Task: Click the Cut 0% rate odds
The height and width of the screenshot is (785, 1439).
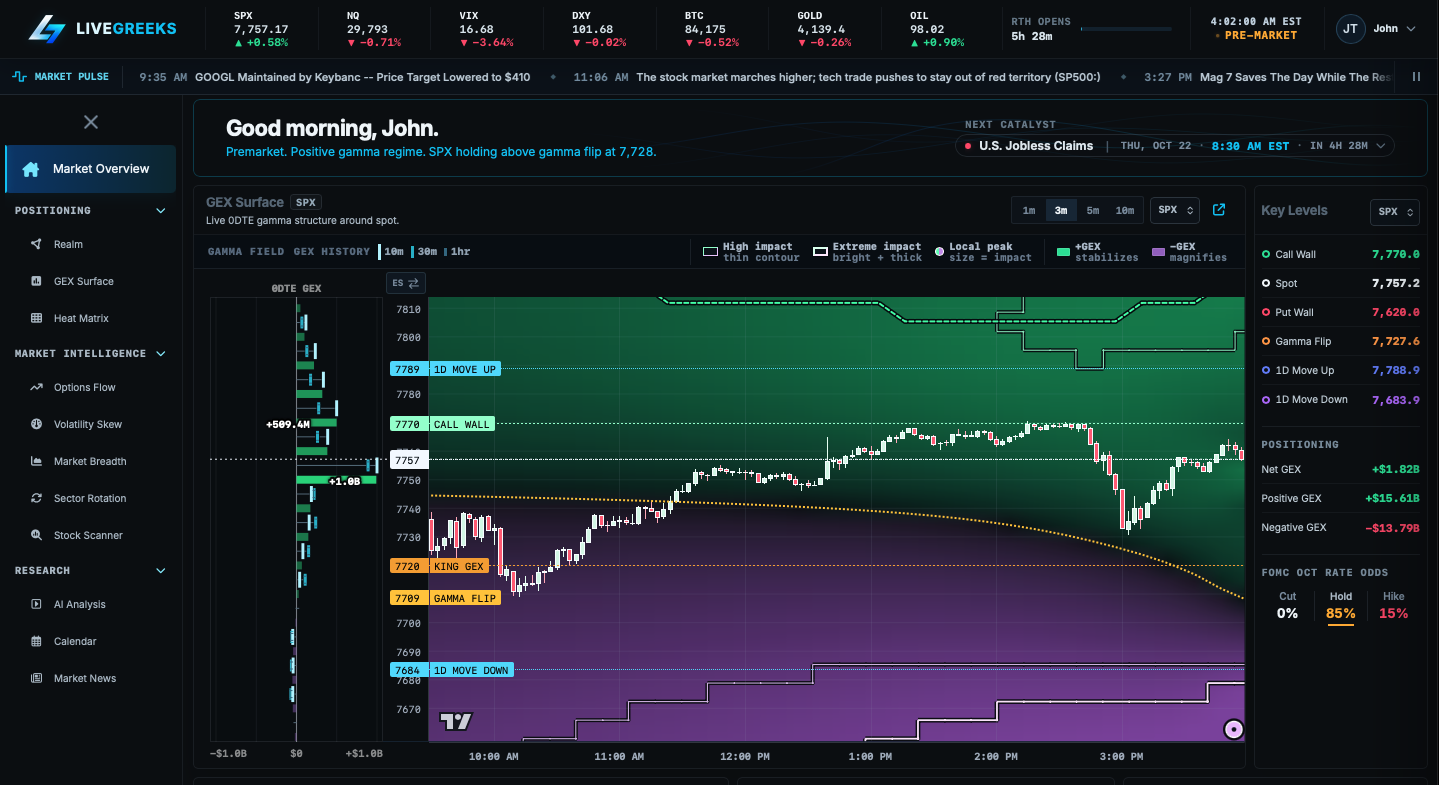Action: click(1288, 606)
